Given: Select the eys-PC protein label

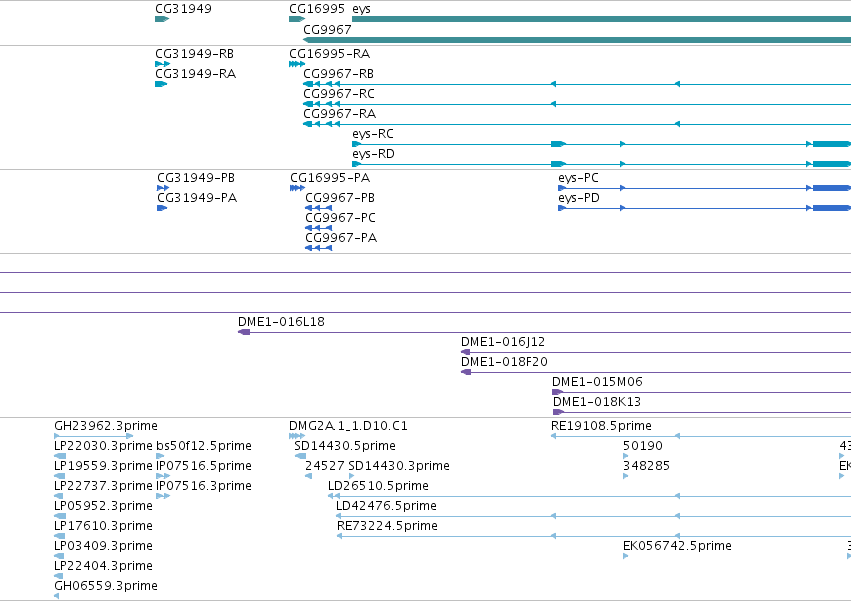Looking at the screenshot, I should click(x=579, y=178).
